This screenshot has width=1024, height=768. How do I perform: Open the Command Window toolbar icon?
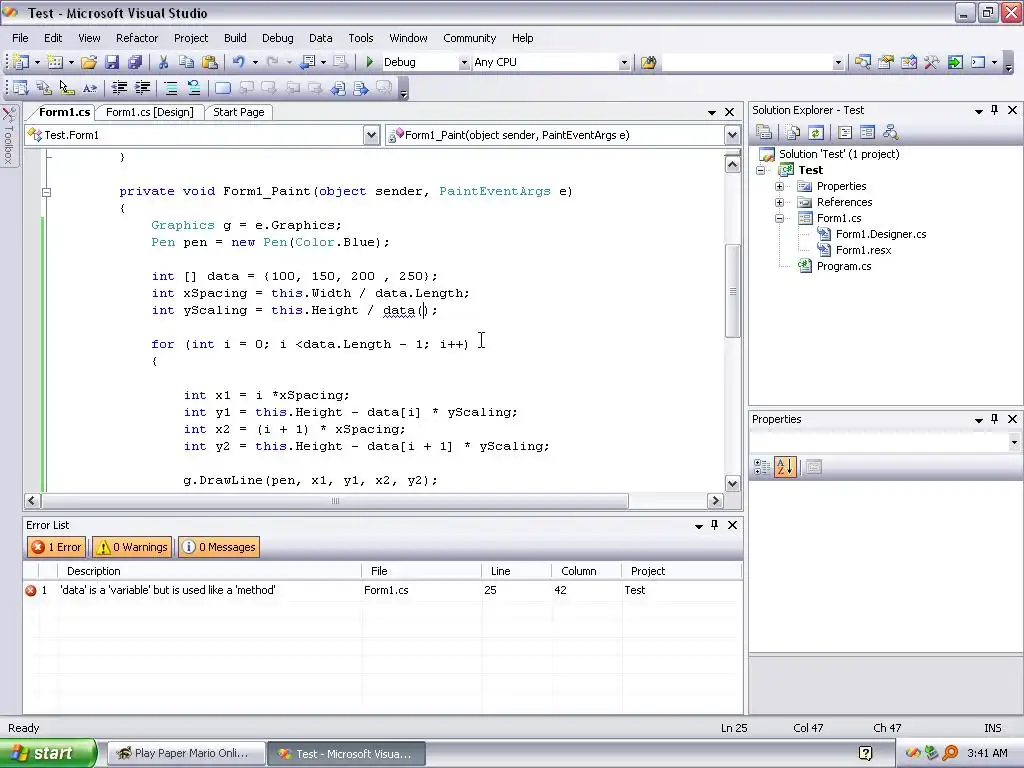[x=978, y=62]
